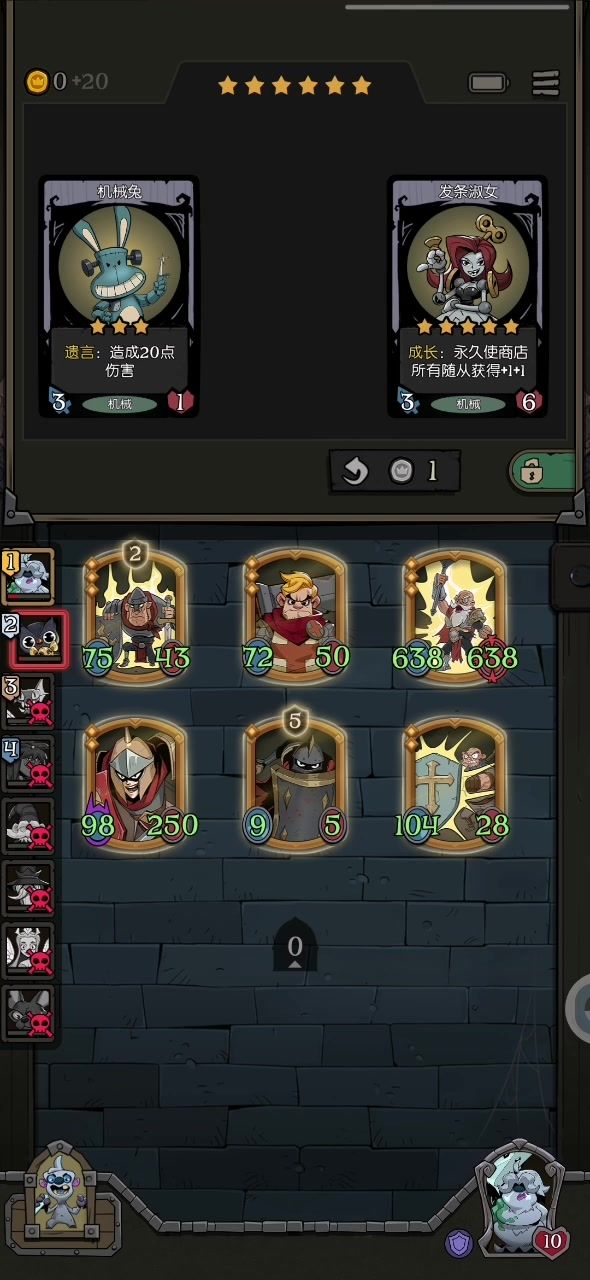
Task: View defeated player in slot 3
Action: click(28, 700)
